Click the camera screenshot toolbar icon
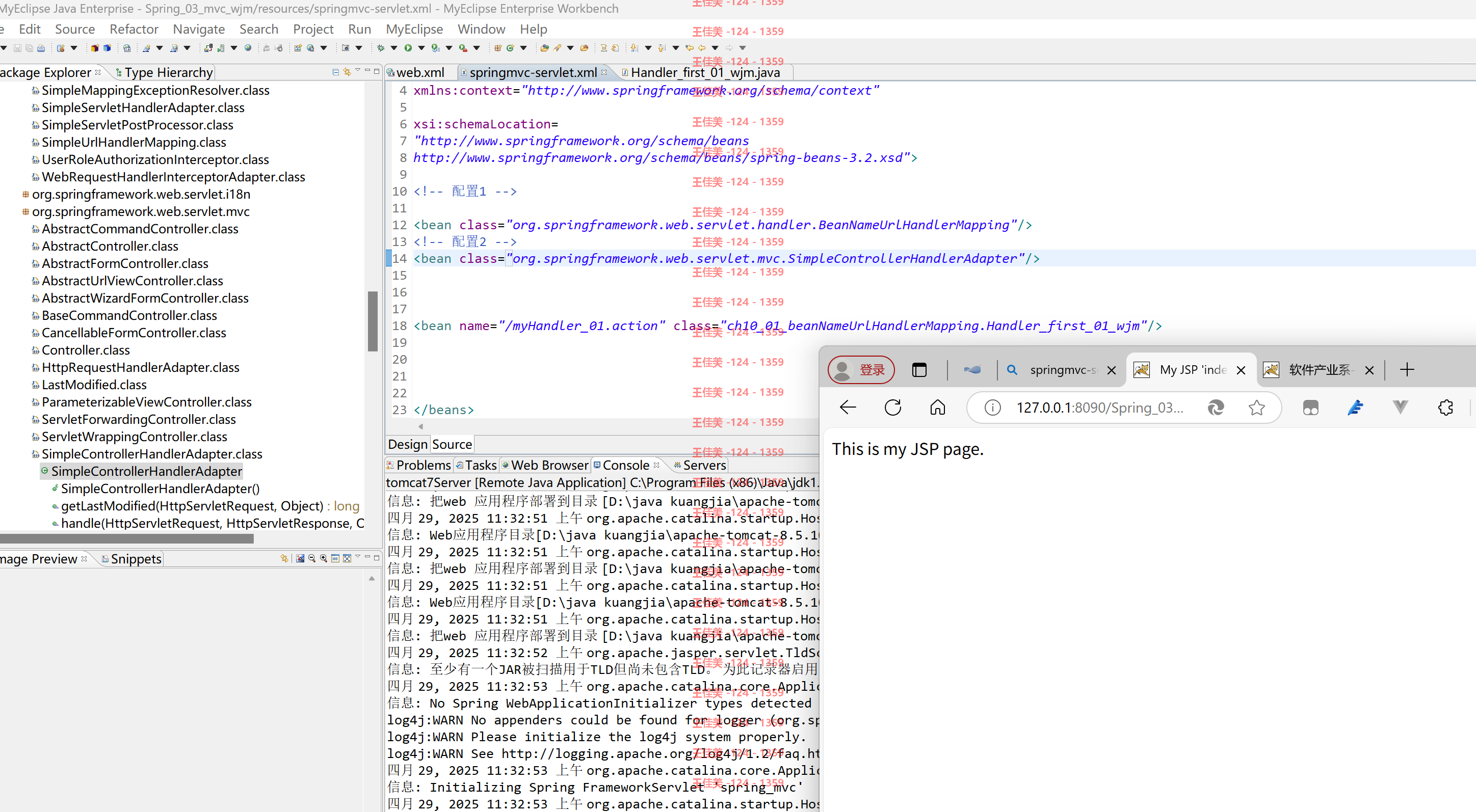 point(346,48)
